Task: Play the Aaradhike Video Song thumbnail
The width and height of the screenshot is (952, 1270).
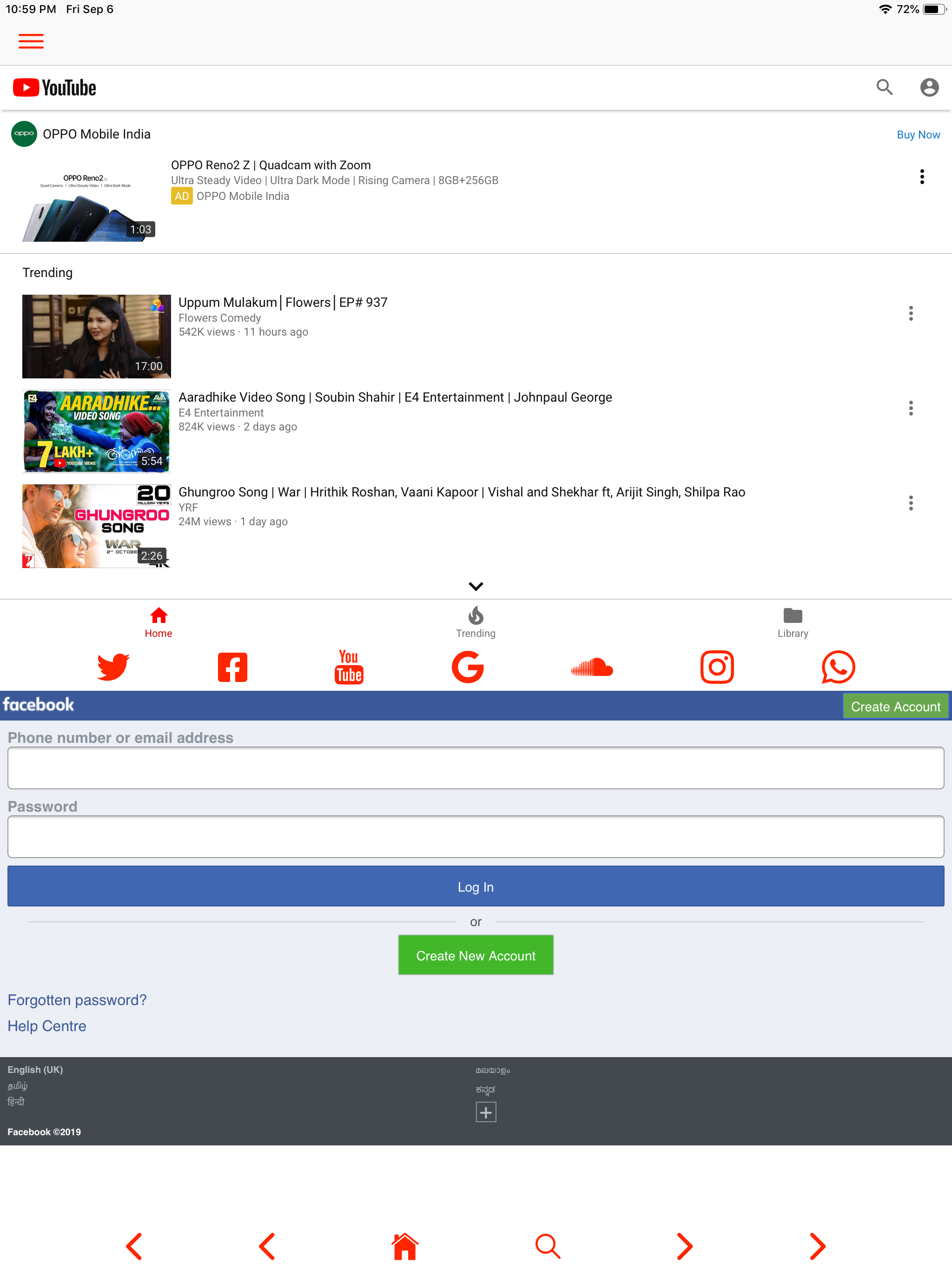Action: pyautogui.click(x=97, y=431)
